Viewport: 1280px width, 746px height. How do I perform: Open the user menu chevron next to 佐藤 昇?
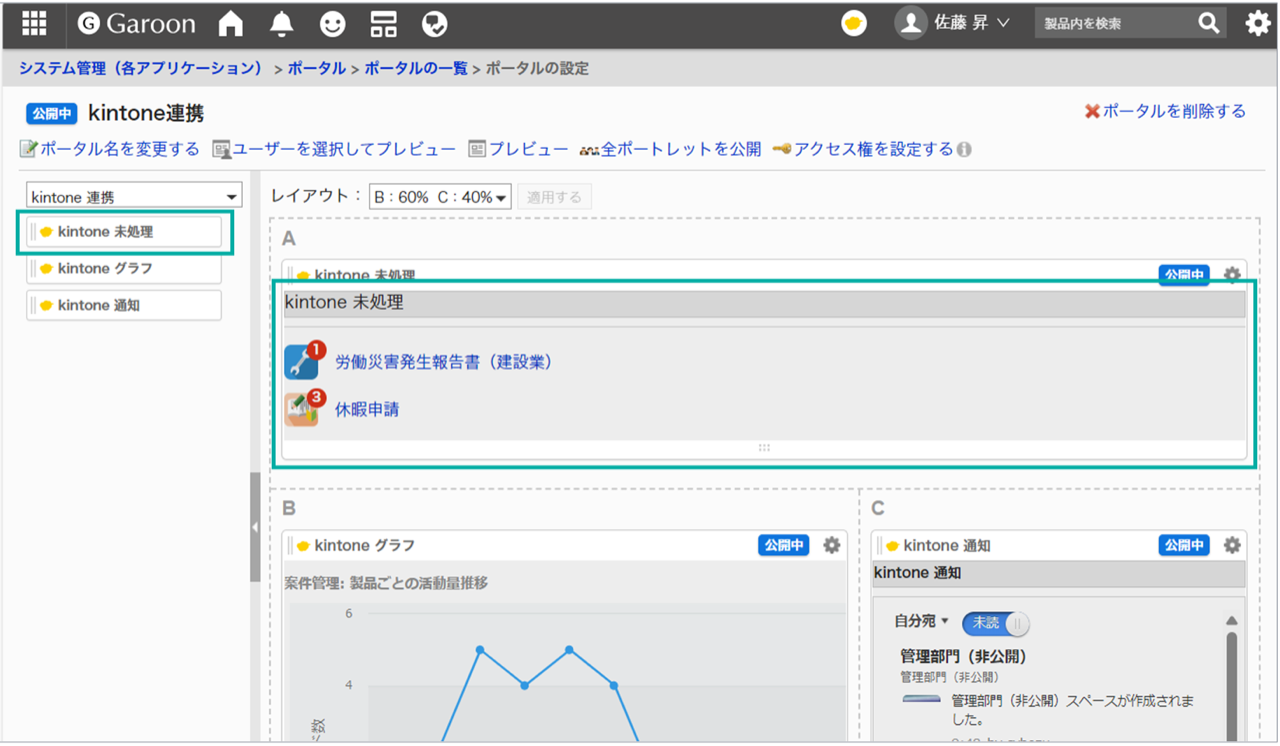(x=1003, y=23)
